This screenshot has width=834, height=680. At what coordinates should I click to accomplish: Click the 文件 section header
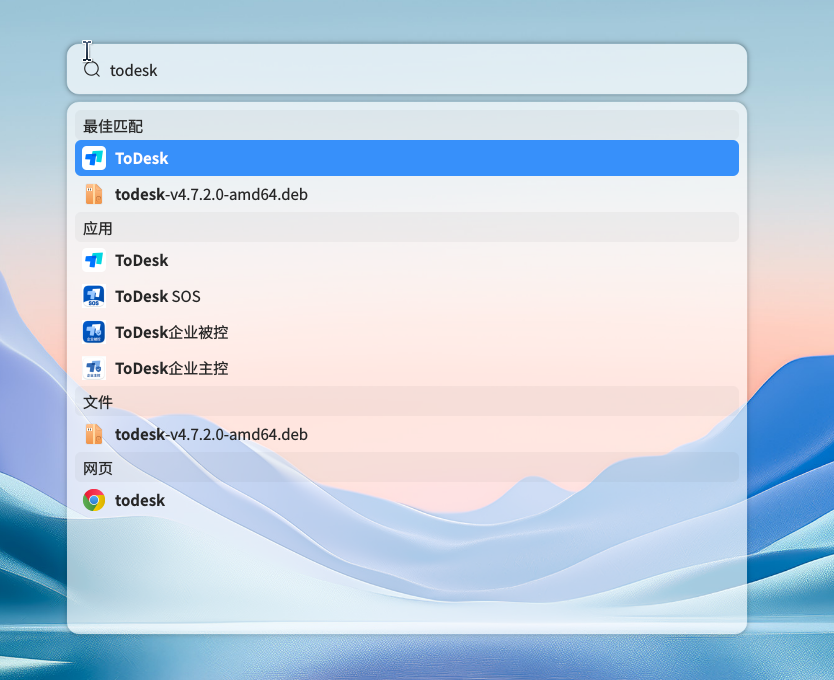(x=98, y=402)
